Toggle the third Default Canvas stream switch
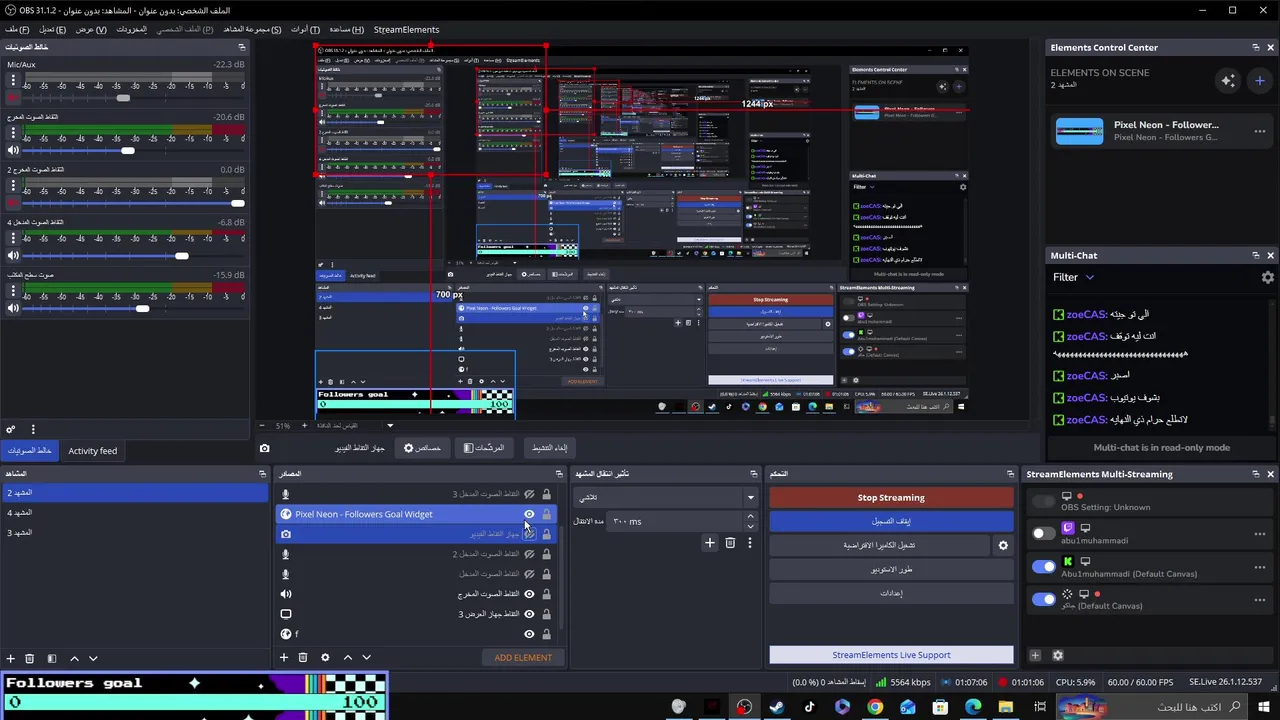Screen dimensions: 1280x720 (1044, 599)
